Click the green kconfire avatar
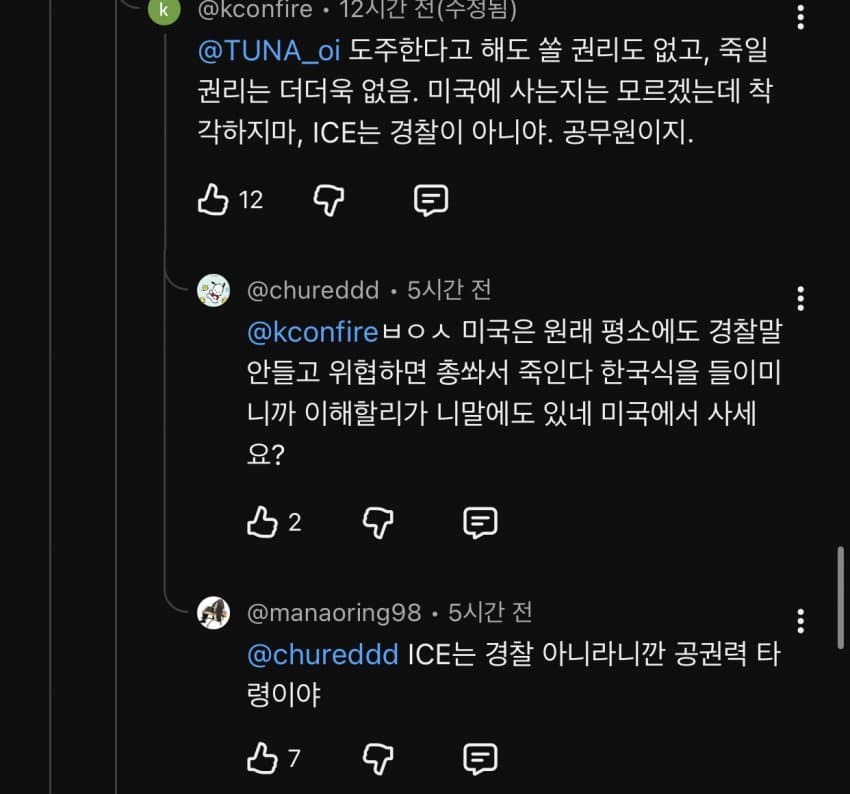The height and width of the screenshot is (794, 850). point(164,10)
